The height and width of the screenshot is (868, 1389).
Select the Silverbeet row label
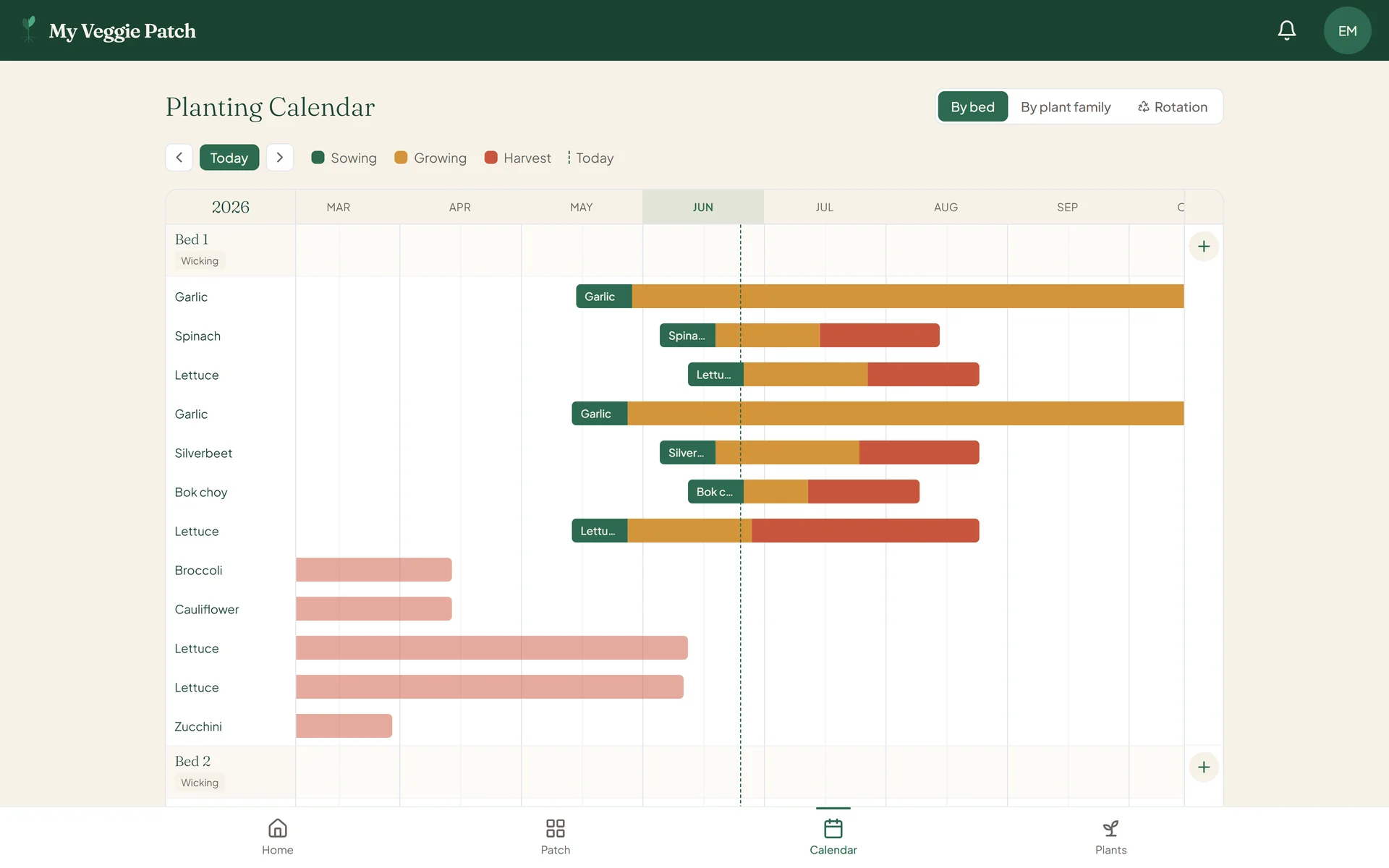click(x=203, y=453)
